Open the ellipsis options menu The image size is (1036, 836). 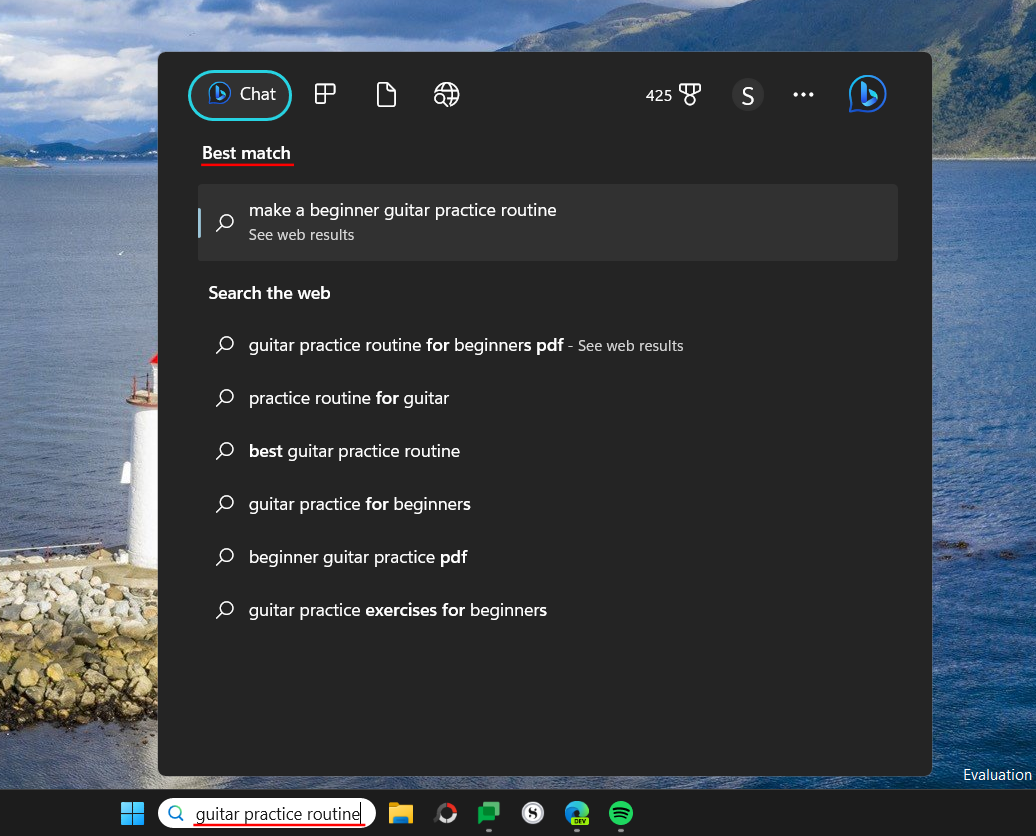click(803, 94)
